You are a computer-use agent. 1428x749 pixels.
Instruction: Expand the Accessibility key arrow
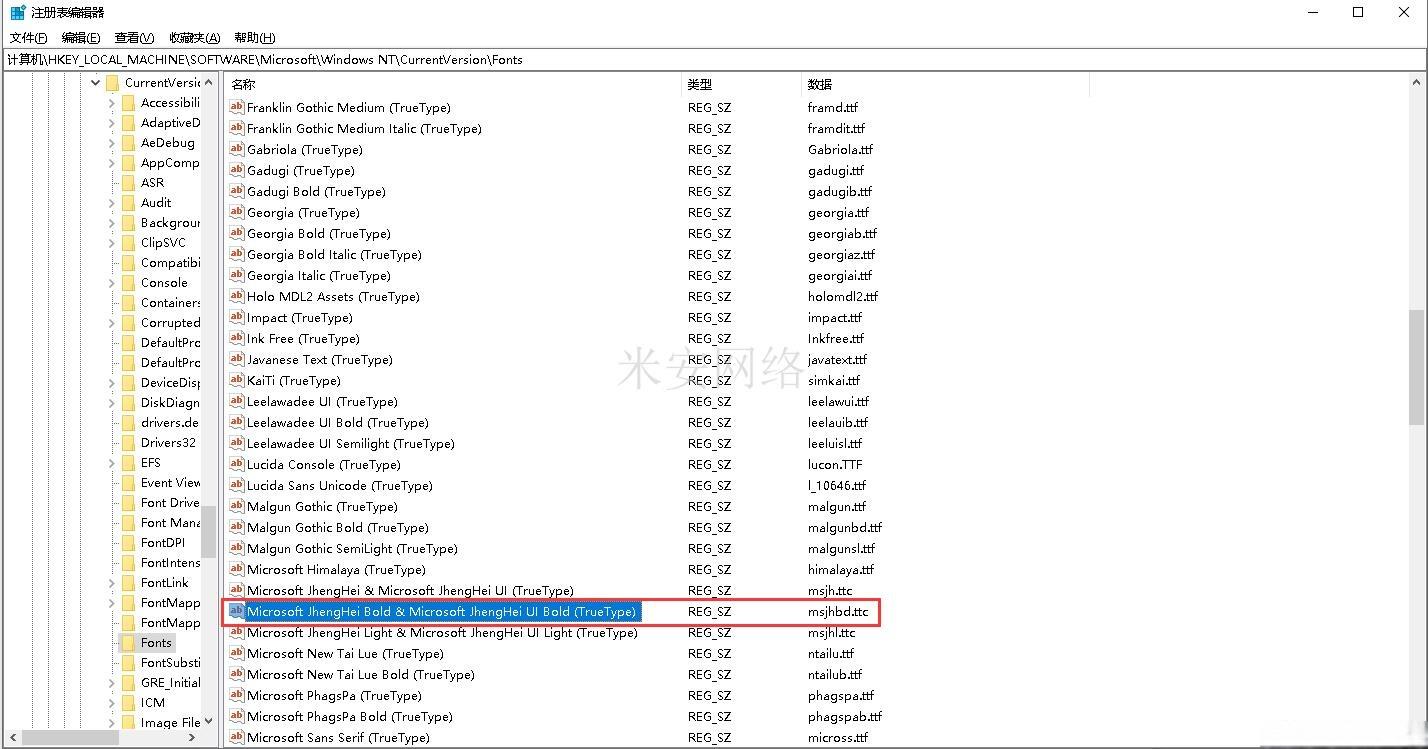[111, 103]
